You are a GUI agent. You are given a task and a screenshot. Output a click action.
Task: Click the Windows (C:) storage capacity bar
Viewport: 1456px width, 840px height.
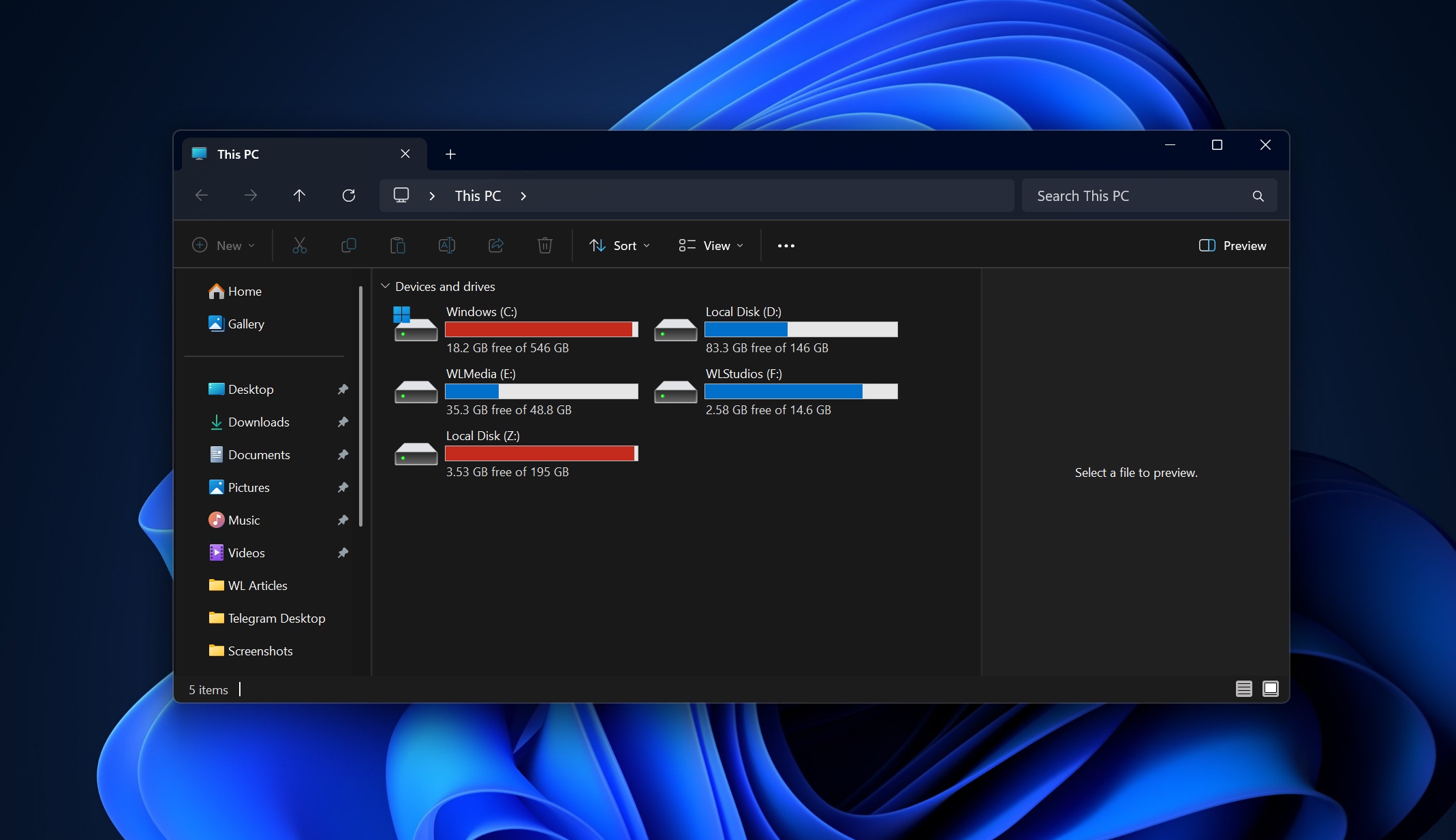coord(540,329)
